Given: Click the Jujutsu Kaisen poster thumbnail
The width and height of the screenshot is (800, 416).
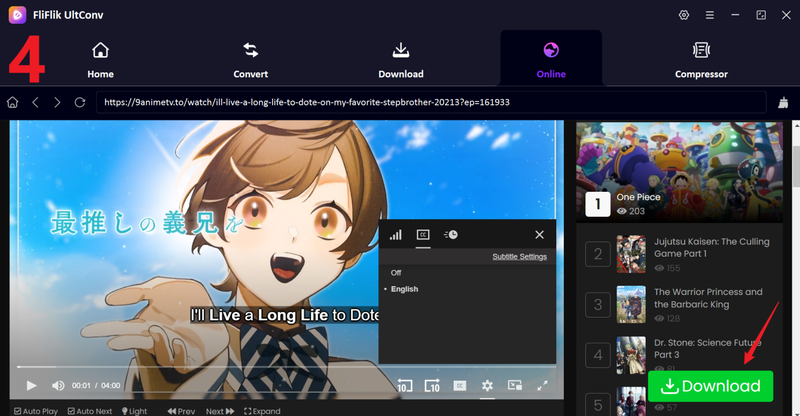Looking at the screenshot, I should pos(631,254).
